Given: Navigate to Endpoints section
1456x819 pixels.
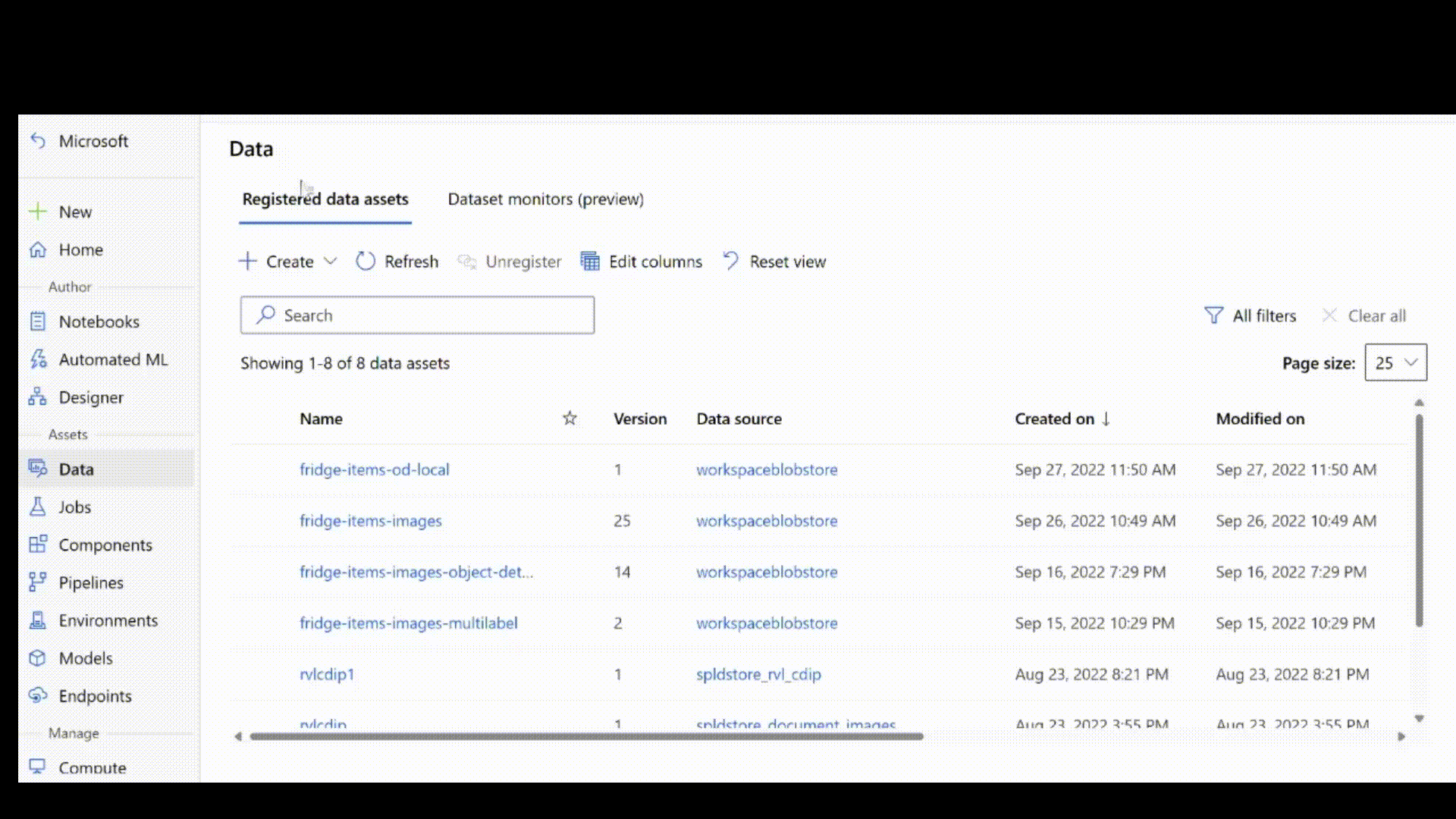Looking at the screenshot, I should (x=95, y=695).
